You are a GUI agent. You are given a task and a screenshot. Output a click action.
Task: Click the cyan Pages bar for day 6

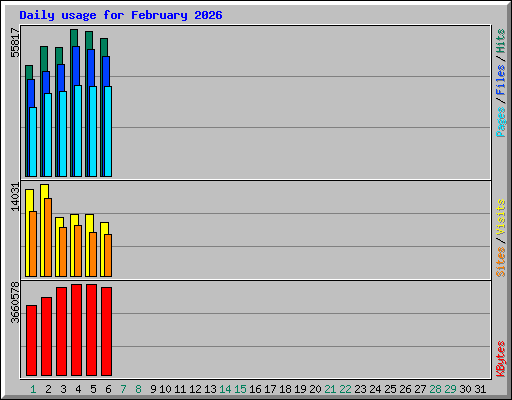(108, 131)
